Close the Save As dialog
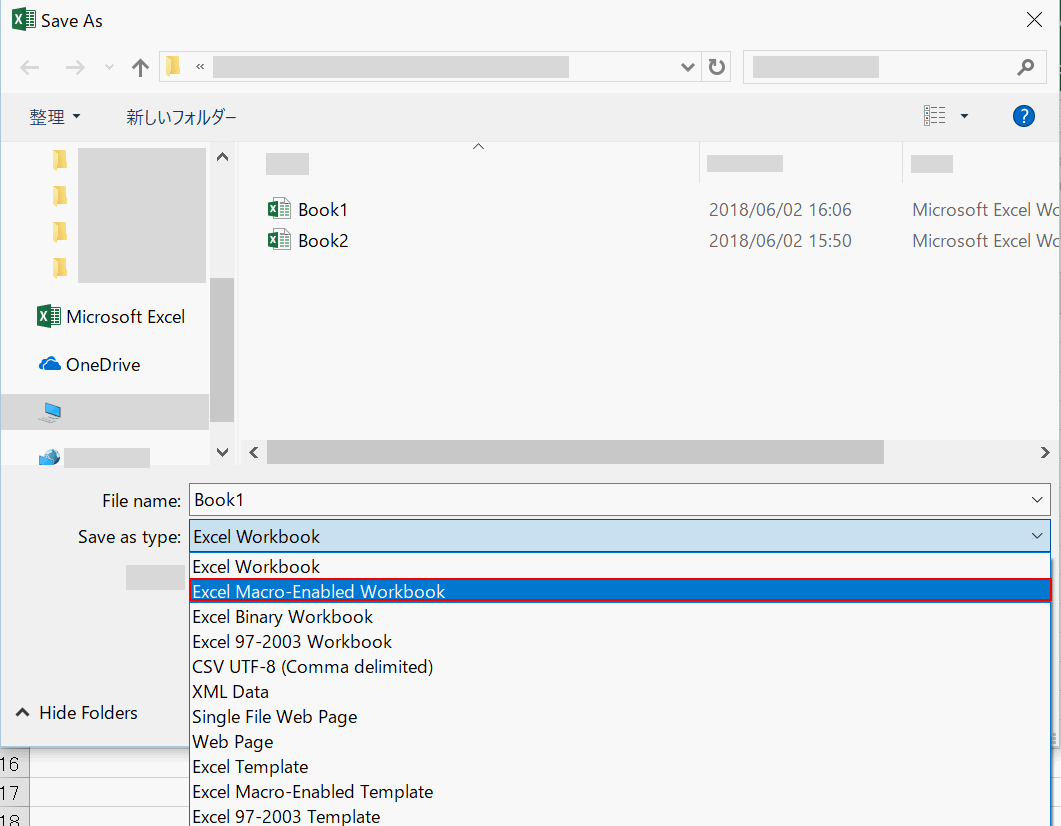Screen dimensions: 1061x826 (x=1034, y=20)
